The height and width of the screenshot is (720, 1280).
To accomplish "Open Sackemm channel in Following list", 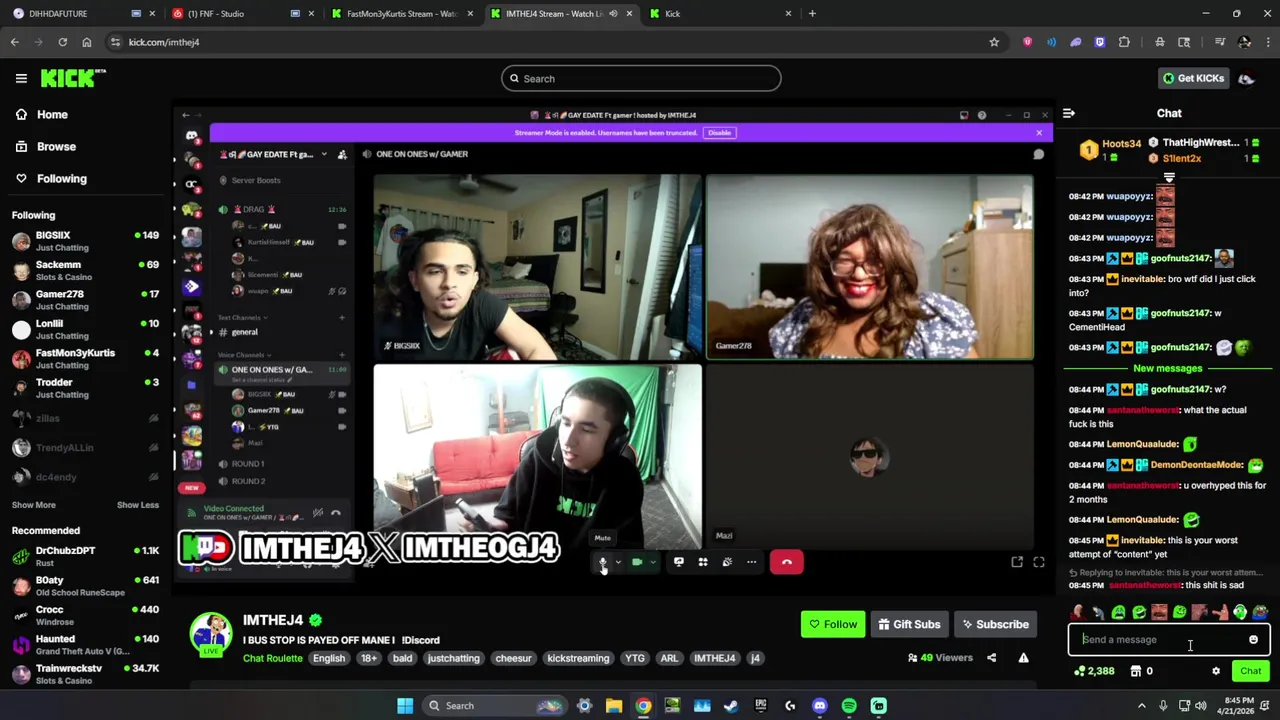I will tap(85, 270).
